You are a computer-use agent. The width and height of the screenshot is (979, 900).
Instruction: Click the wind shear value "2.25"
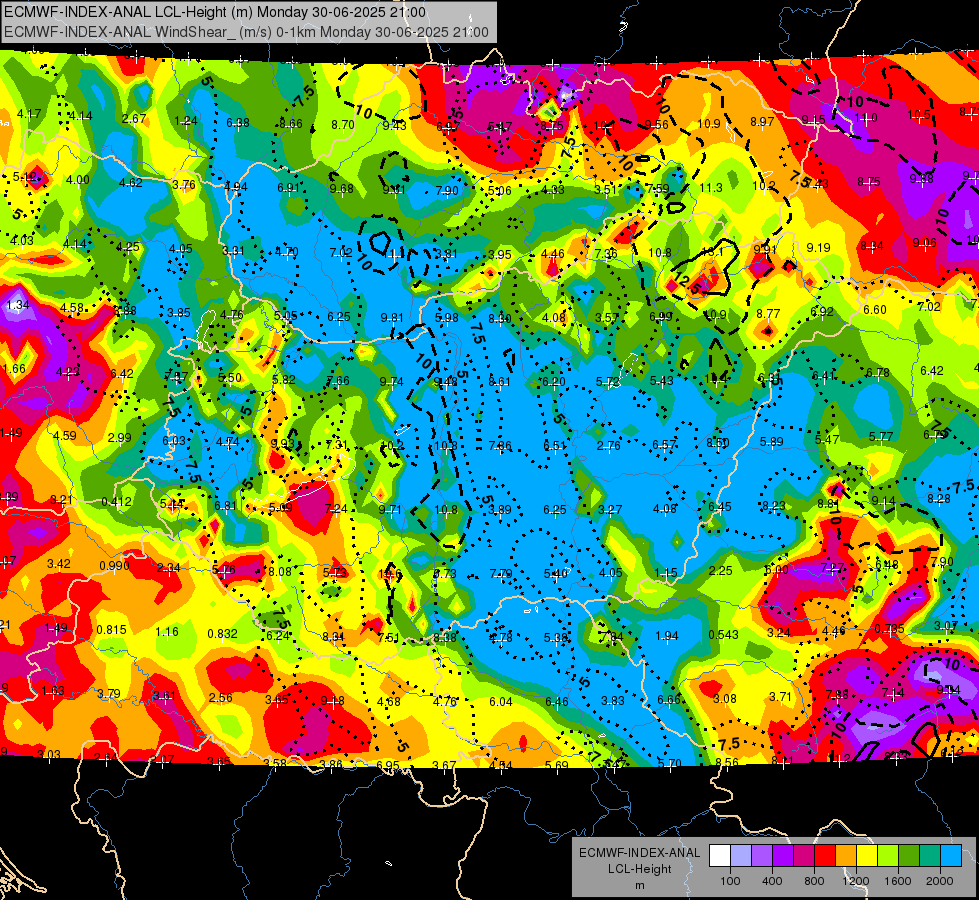point(721,570)
